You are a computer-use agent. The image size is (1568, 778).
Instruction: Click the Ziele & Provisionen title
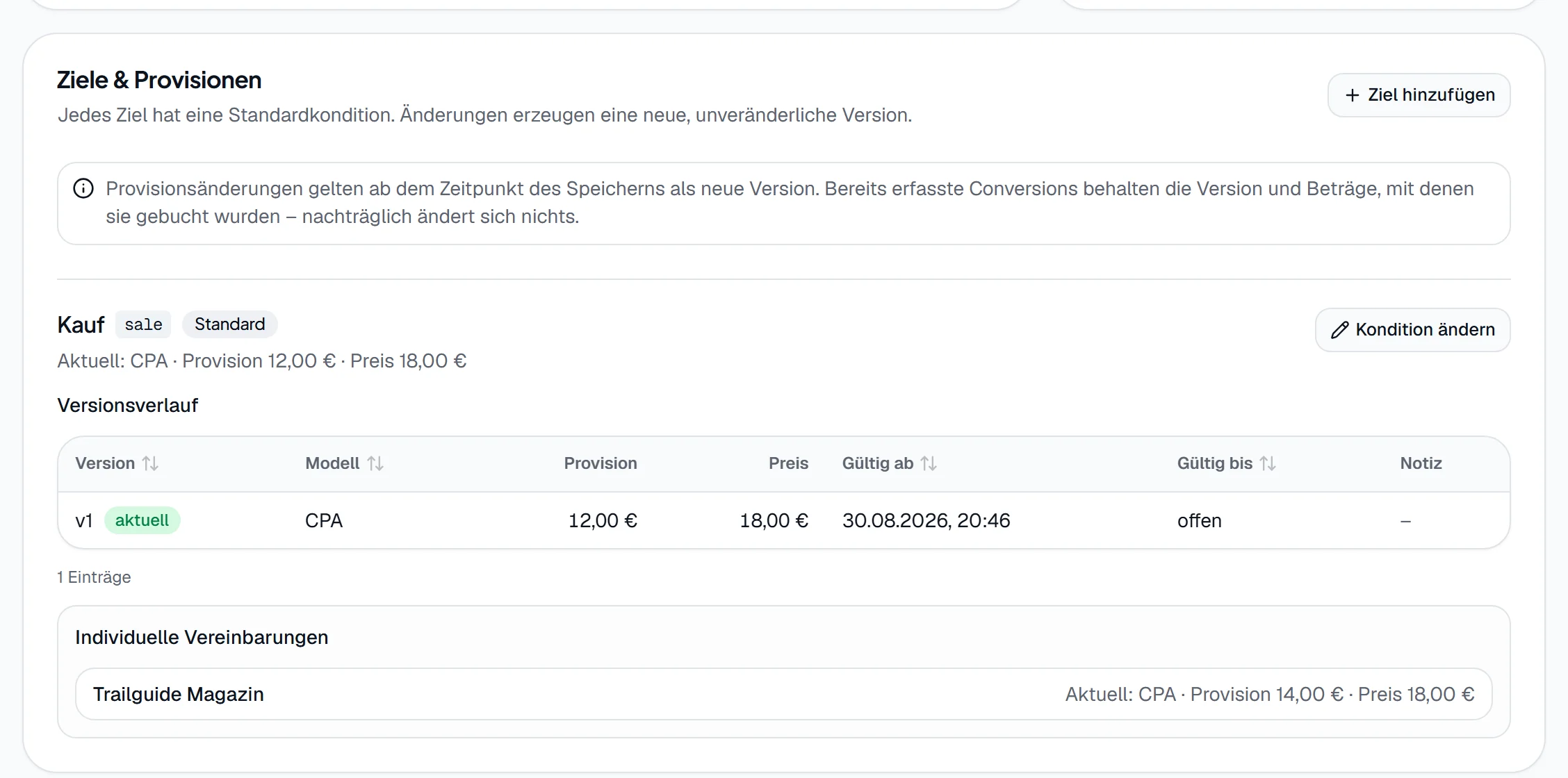(159, 80)
